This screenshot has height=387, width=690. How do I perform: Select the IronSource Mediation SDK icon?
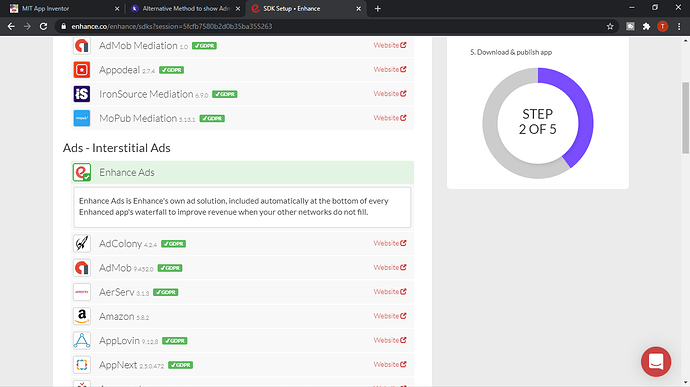coord(82,94)
